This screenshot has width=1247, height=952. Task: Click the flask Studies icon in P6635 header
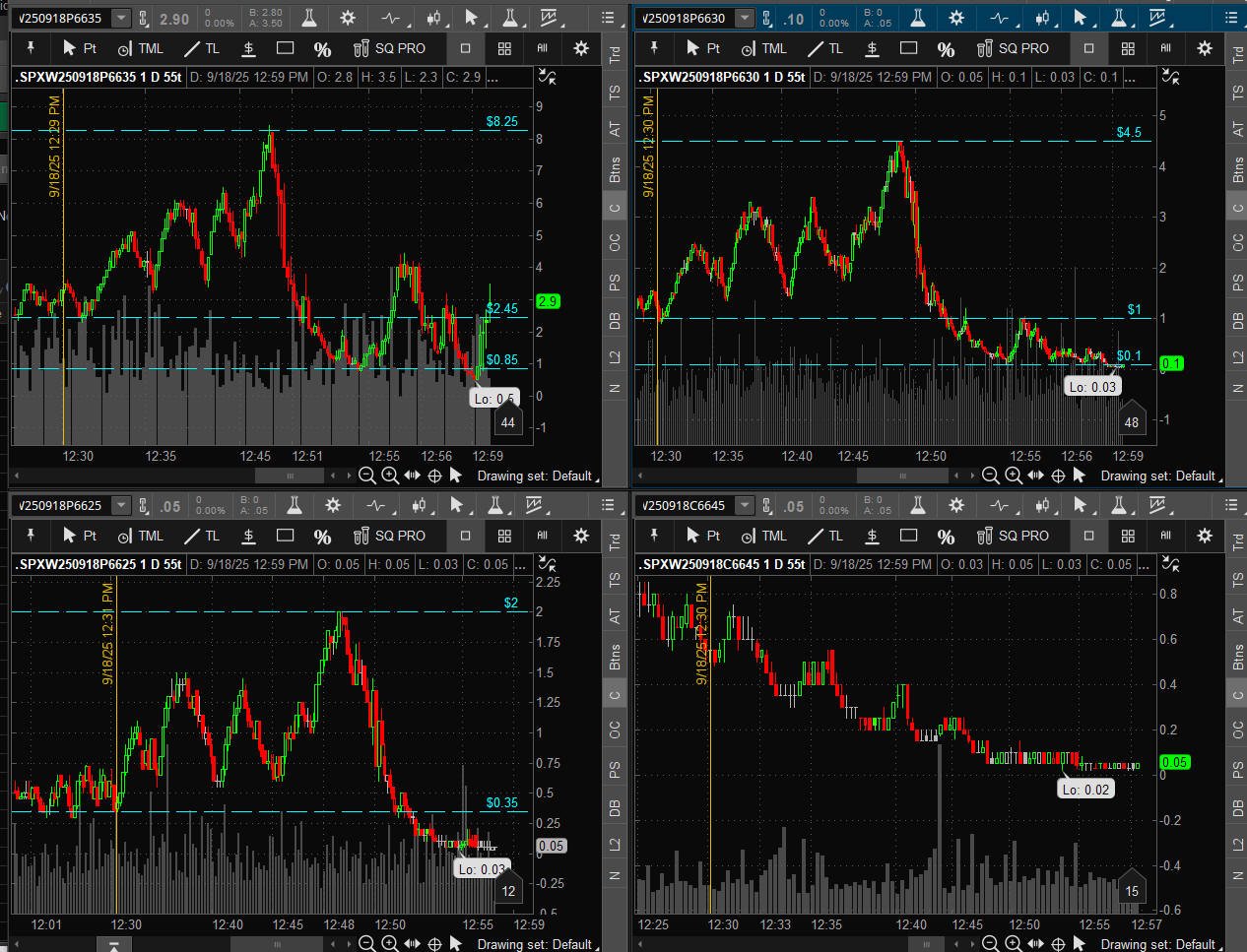309,19
